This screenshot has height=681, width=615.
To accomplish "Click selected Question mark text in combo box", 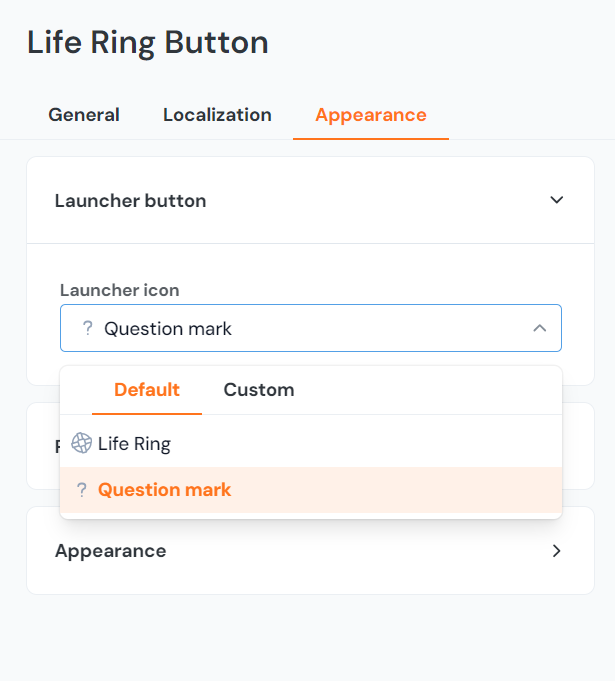I will (168, 328).
